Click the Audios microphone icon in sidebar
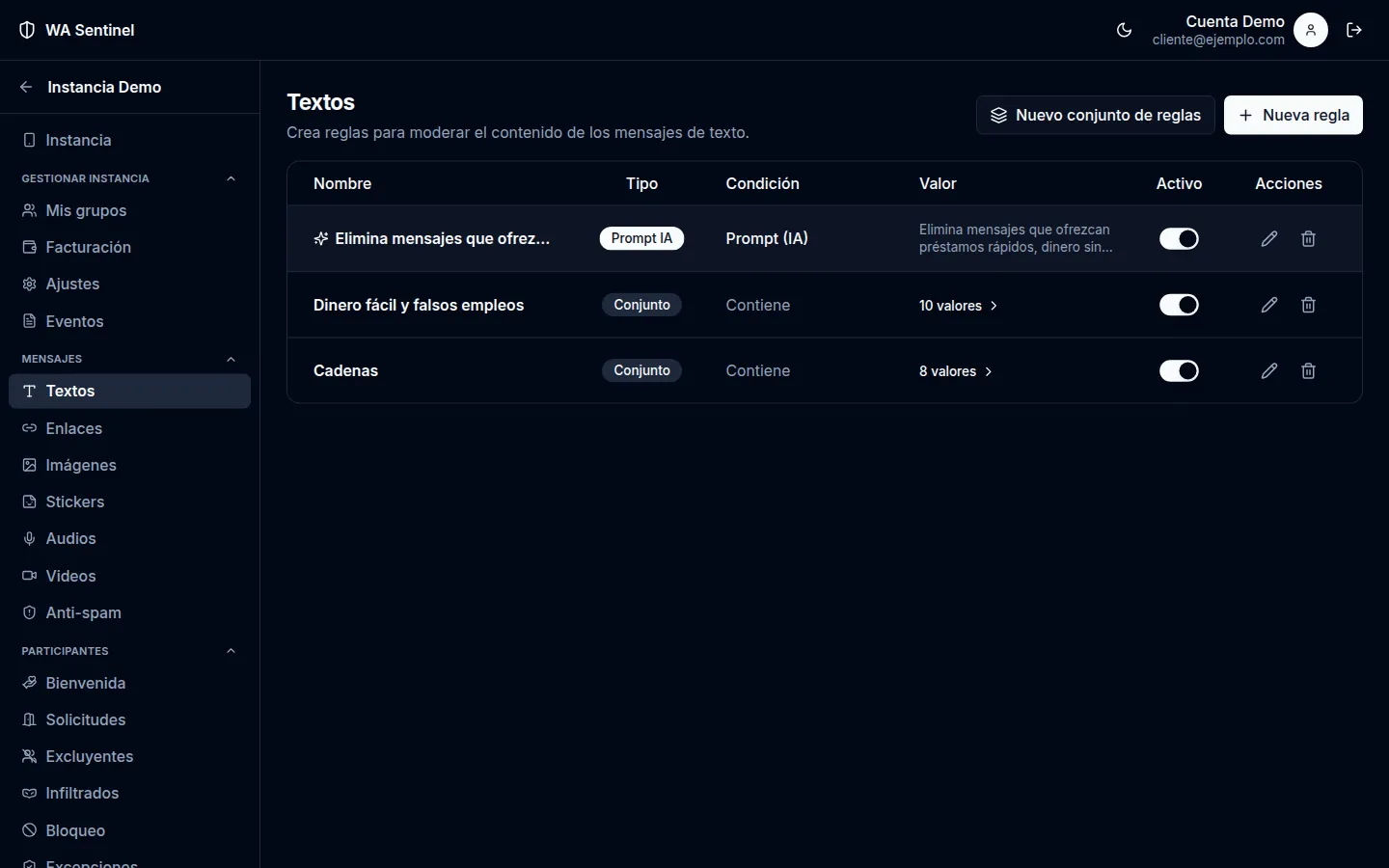This screenshot has width=1389, height=868. 29,538
